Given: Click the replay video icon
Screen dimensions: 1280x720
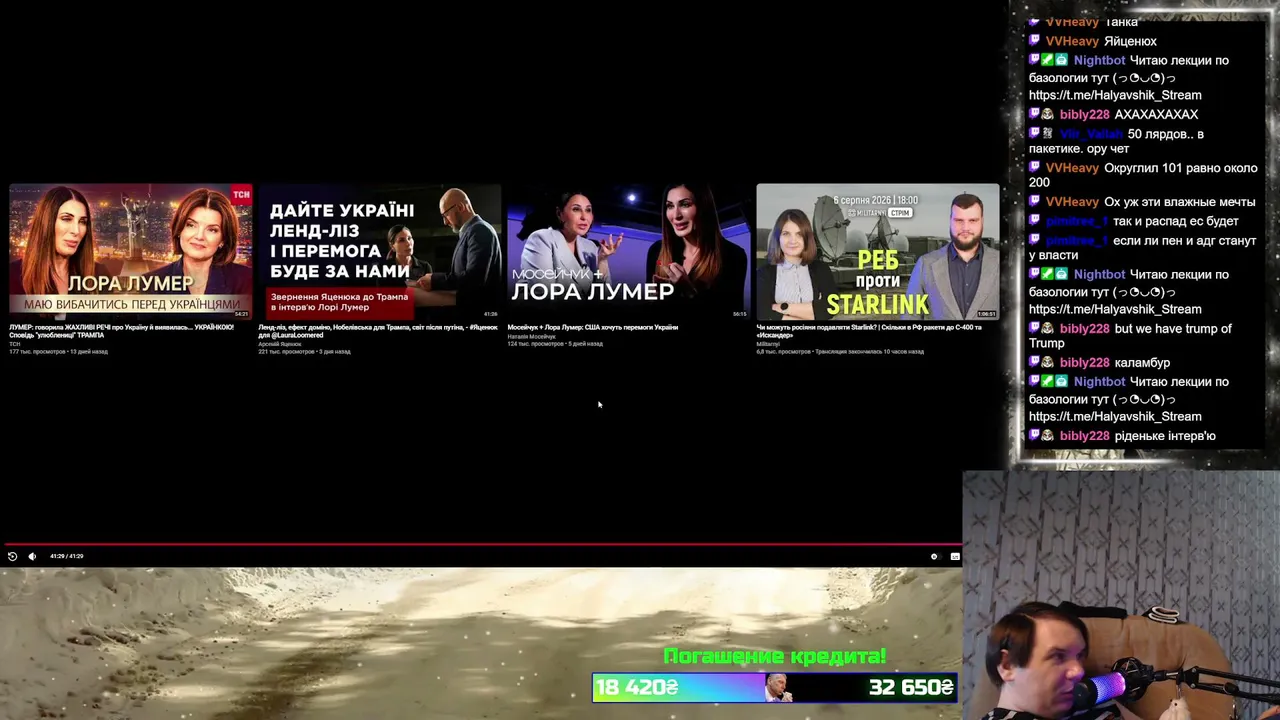Looking at the screenshot, I should point(12,556).
